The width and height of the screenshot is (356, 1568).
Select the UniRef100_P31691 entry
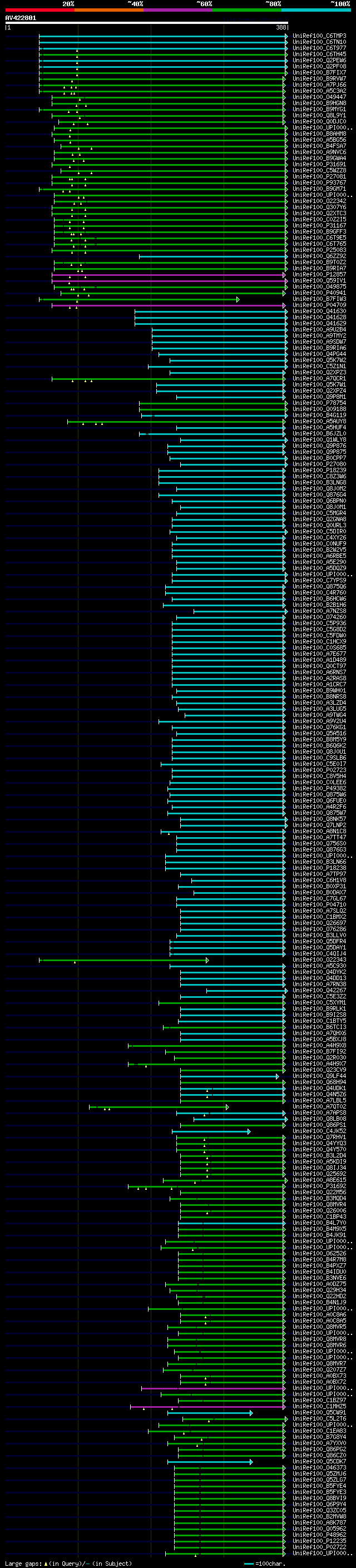pyautogui.click(x=319, y=164)
